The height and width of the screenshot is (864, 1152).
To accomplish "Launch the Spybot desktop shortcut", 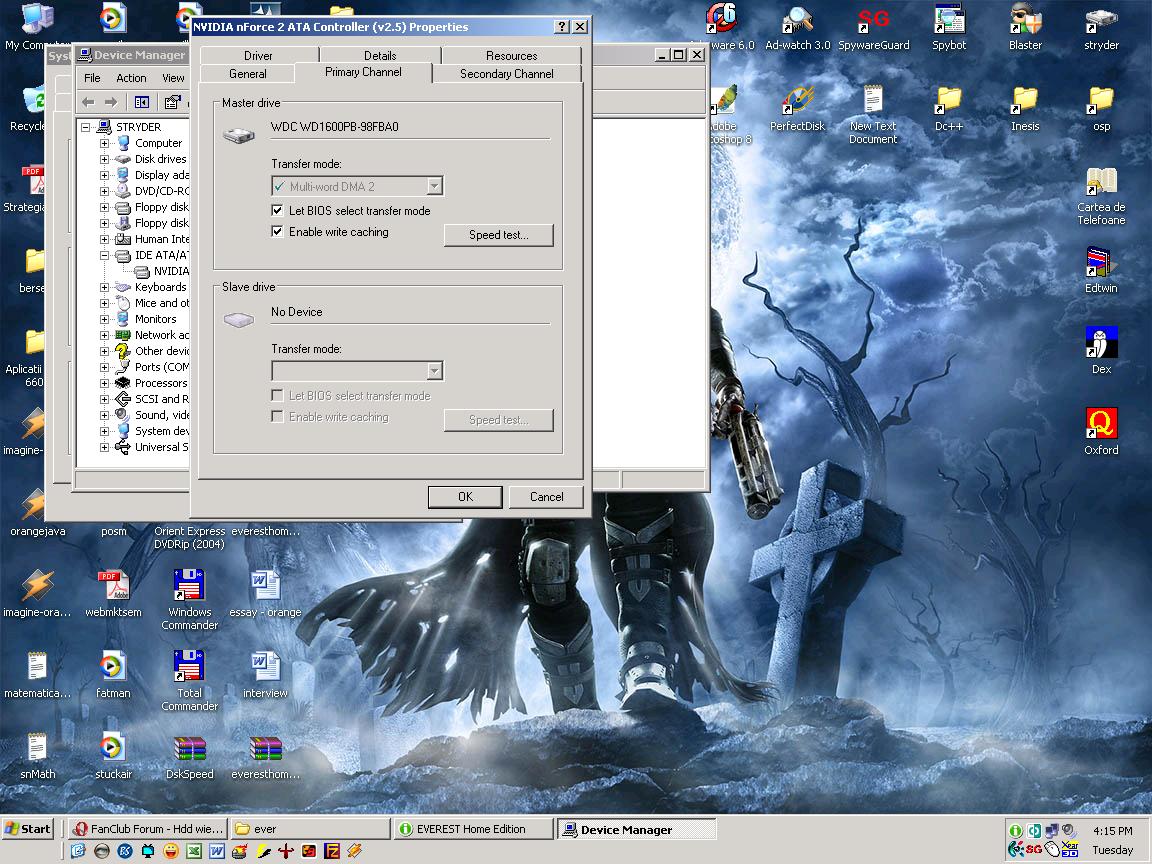I will [949, 28].
